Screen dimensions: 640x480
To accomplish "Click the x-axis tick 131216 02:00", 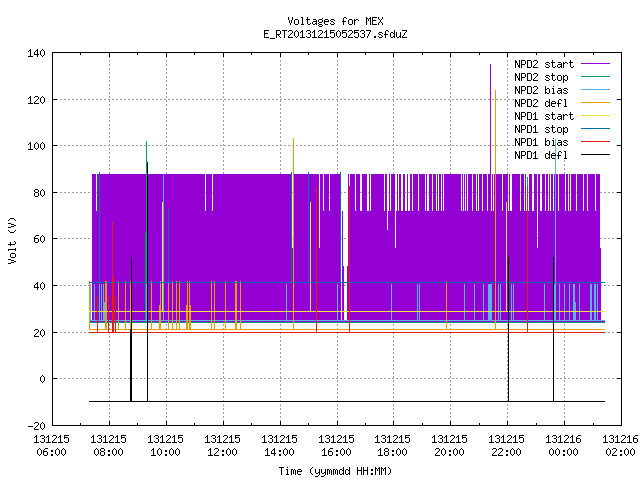I will click(620, 446).
